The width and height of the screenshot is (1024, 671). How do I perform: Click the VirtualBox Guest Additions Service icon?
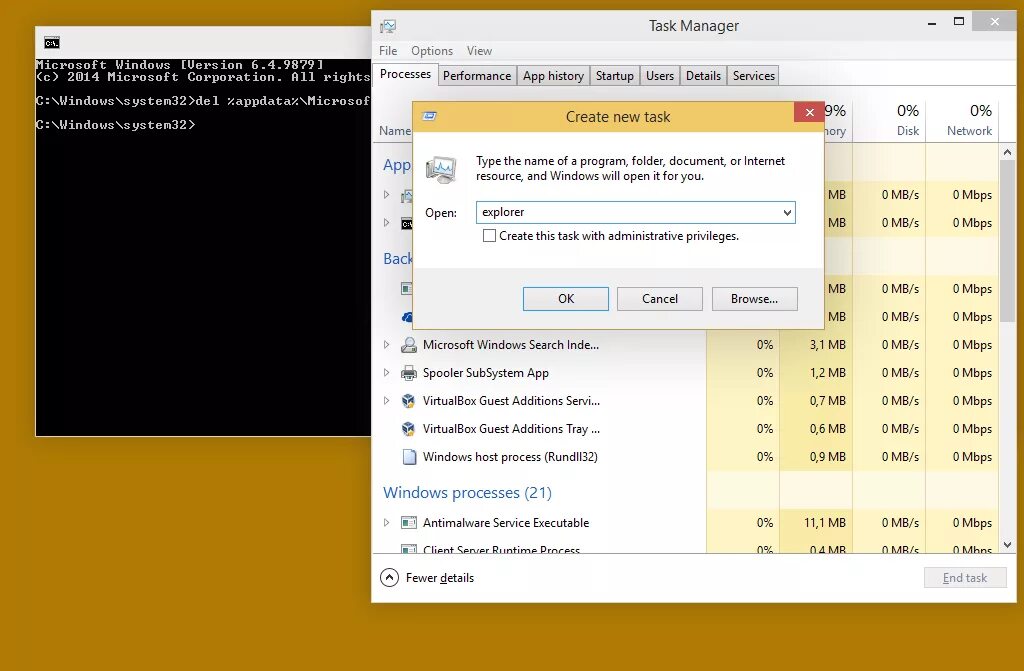pos(409,401)
